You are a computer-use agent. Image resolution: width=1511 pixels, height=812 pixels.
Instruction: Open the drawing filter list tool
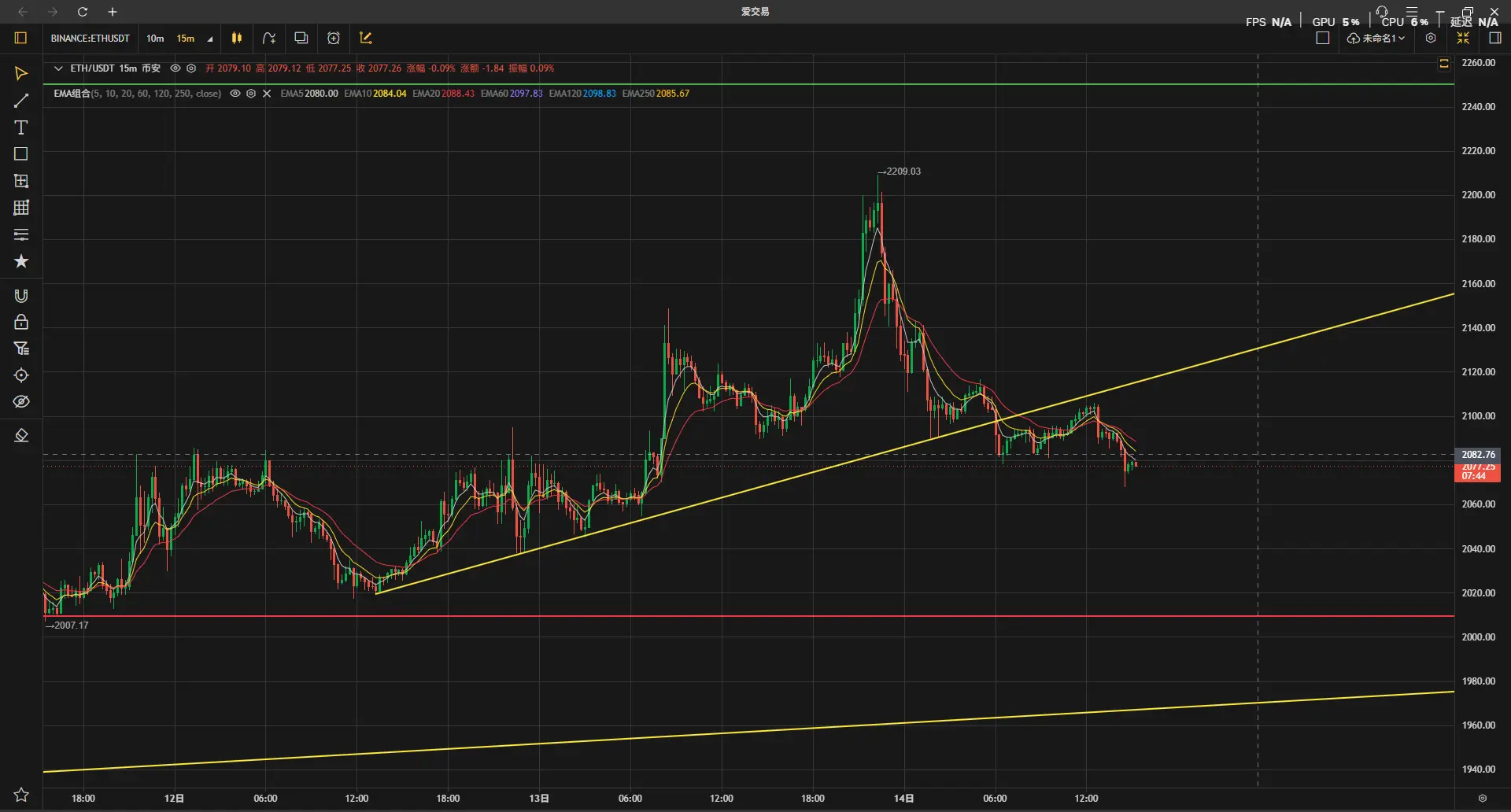click(x=21, y=349)
